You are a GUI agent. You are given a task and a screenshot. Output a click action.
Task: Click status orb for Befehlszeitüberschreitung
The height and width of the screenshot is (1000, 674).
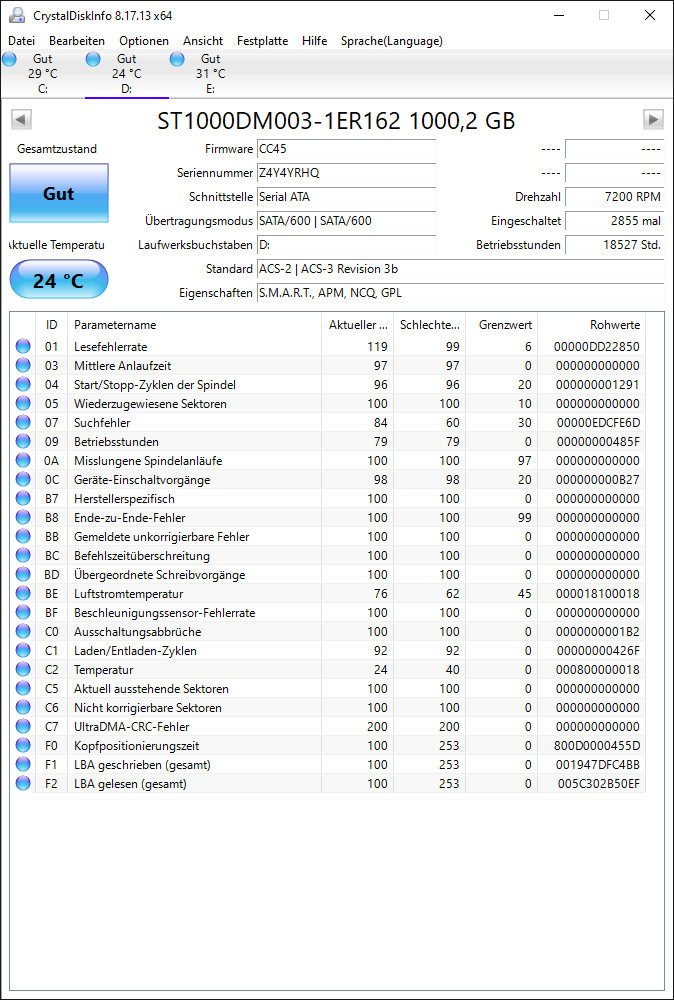23,555
